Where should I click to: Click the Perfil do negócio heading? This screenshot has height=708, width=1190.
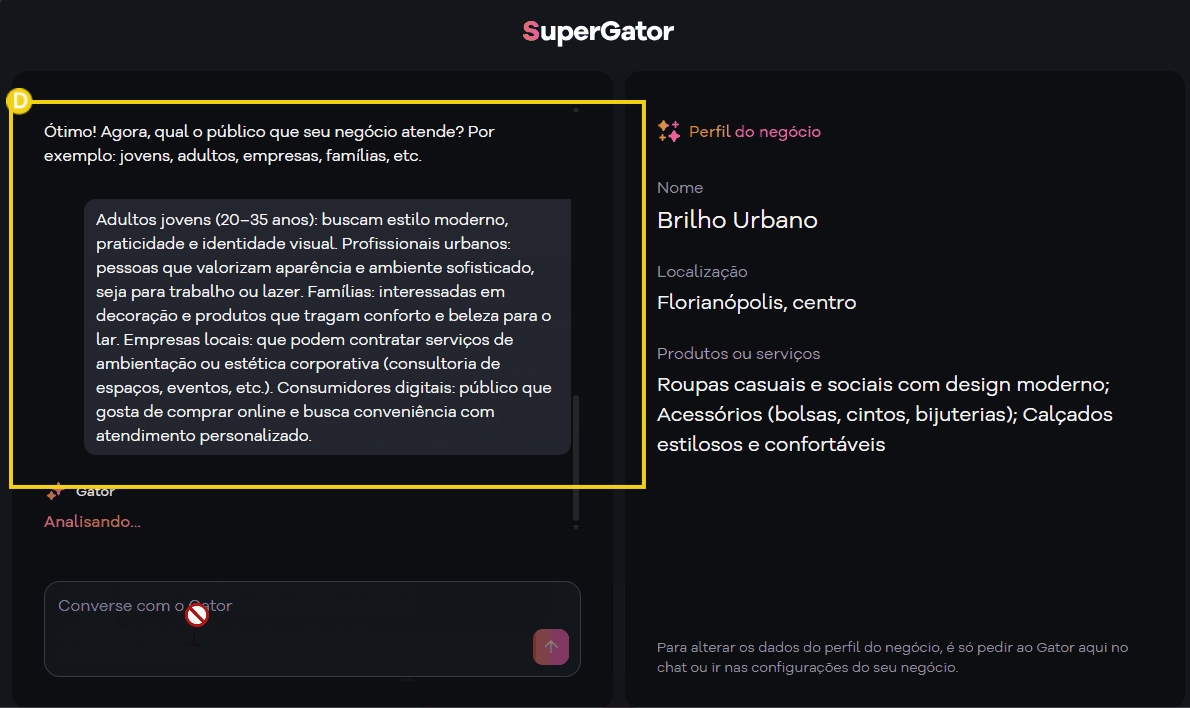(x=754, y=132)
